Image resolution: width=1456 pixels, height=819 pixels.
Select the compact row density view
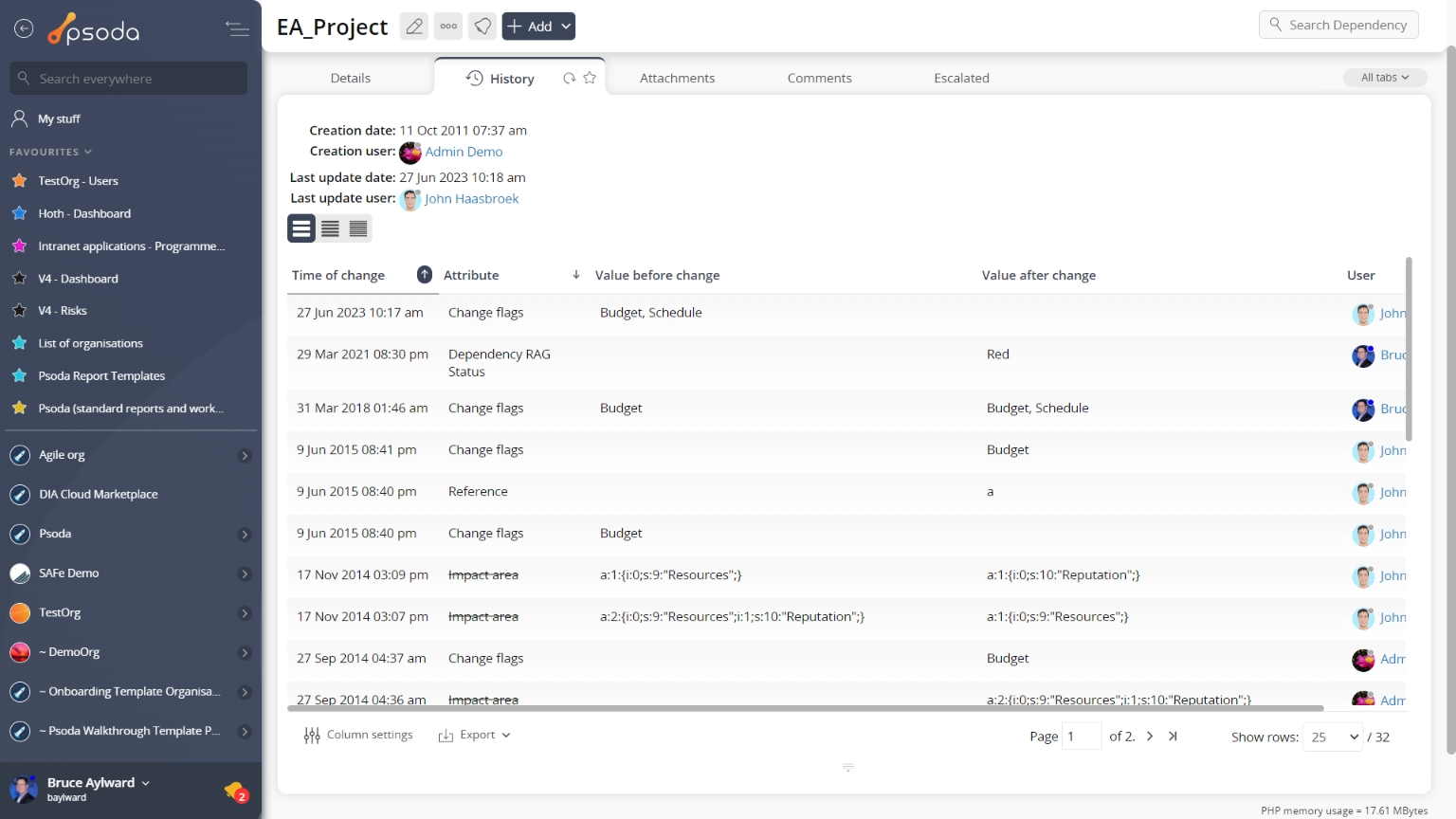coord(358,228)
